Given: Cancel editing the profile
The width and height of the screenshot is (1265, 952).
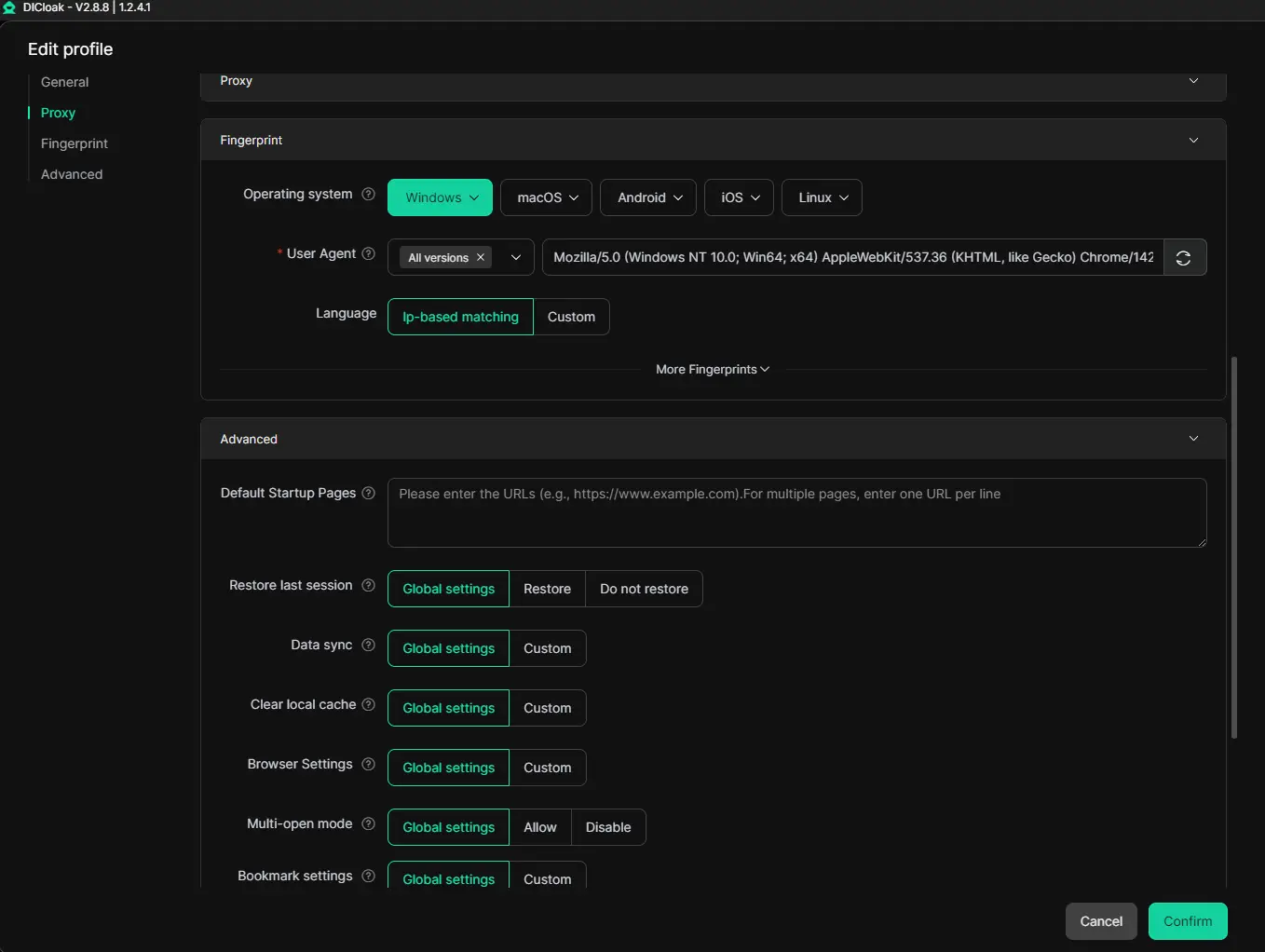Looking at the screenshot, I should click(x=1100, y=921).
